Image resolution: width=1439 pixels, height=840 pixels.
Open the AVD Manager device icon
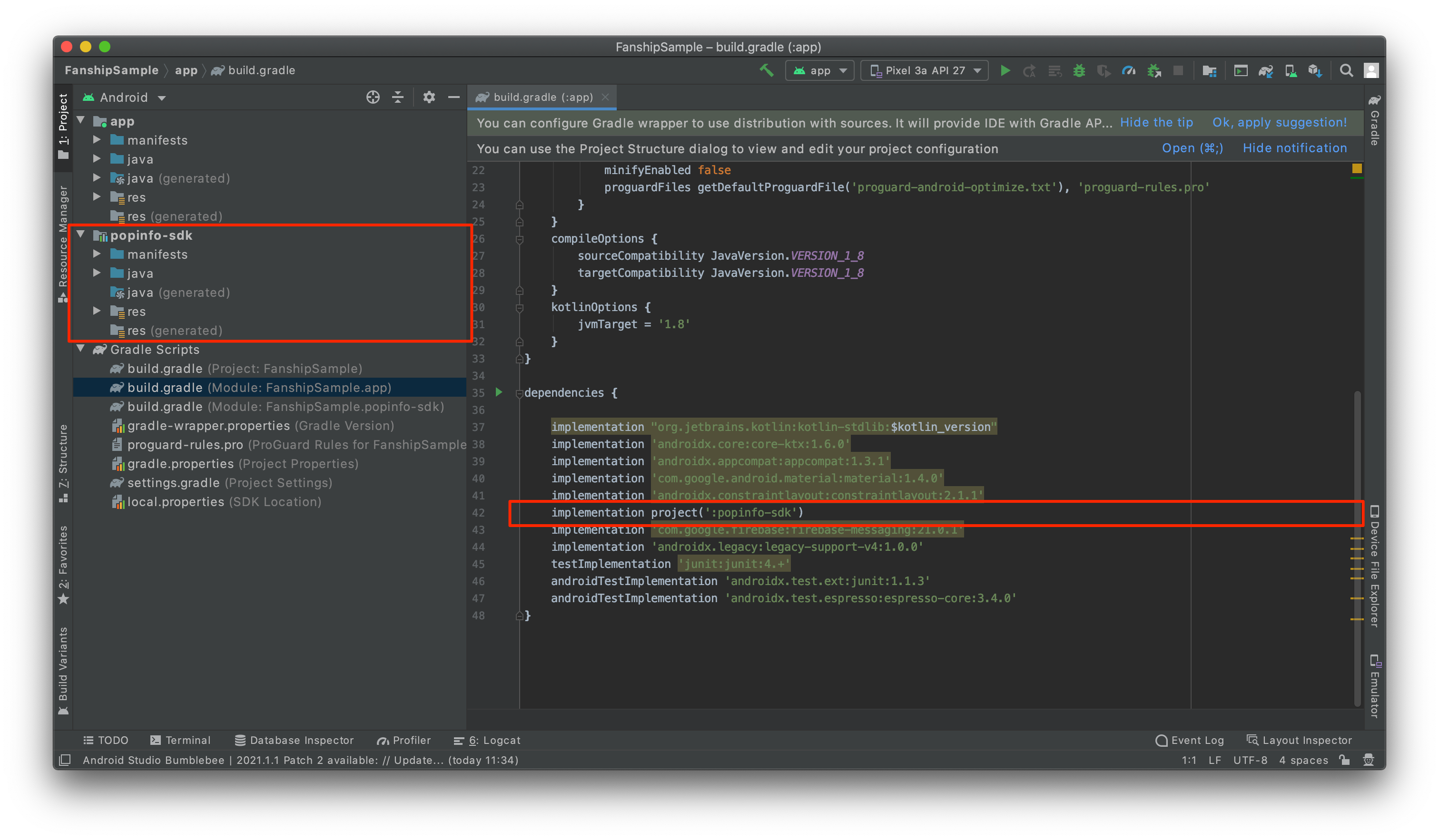click(1290, 70)
